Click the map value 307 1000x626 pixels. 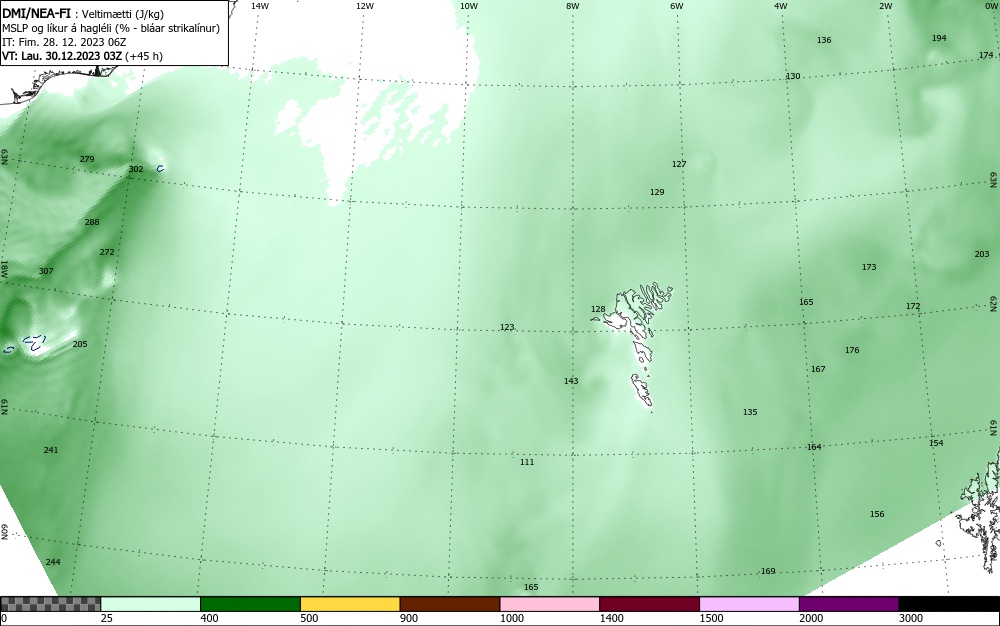46,271
